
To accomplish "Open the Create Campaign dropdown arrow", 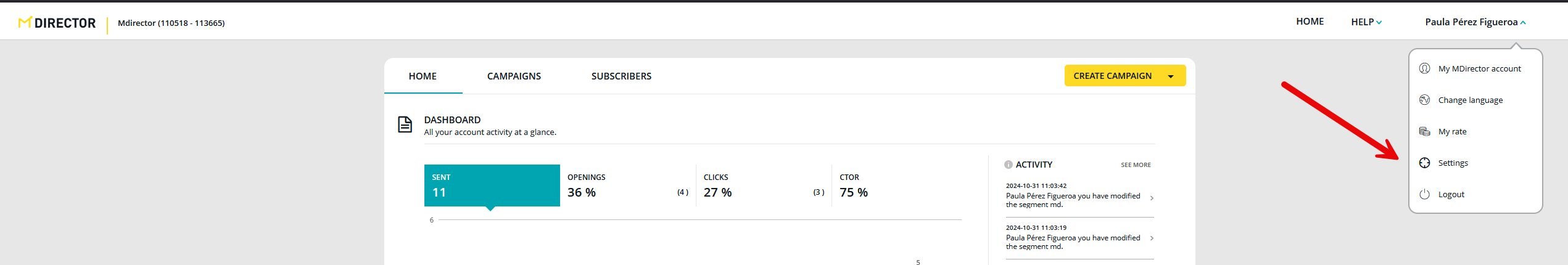I will coord(1171,76).
